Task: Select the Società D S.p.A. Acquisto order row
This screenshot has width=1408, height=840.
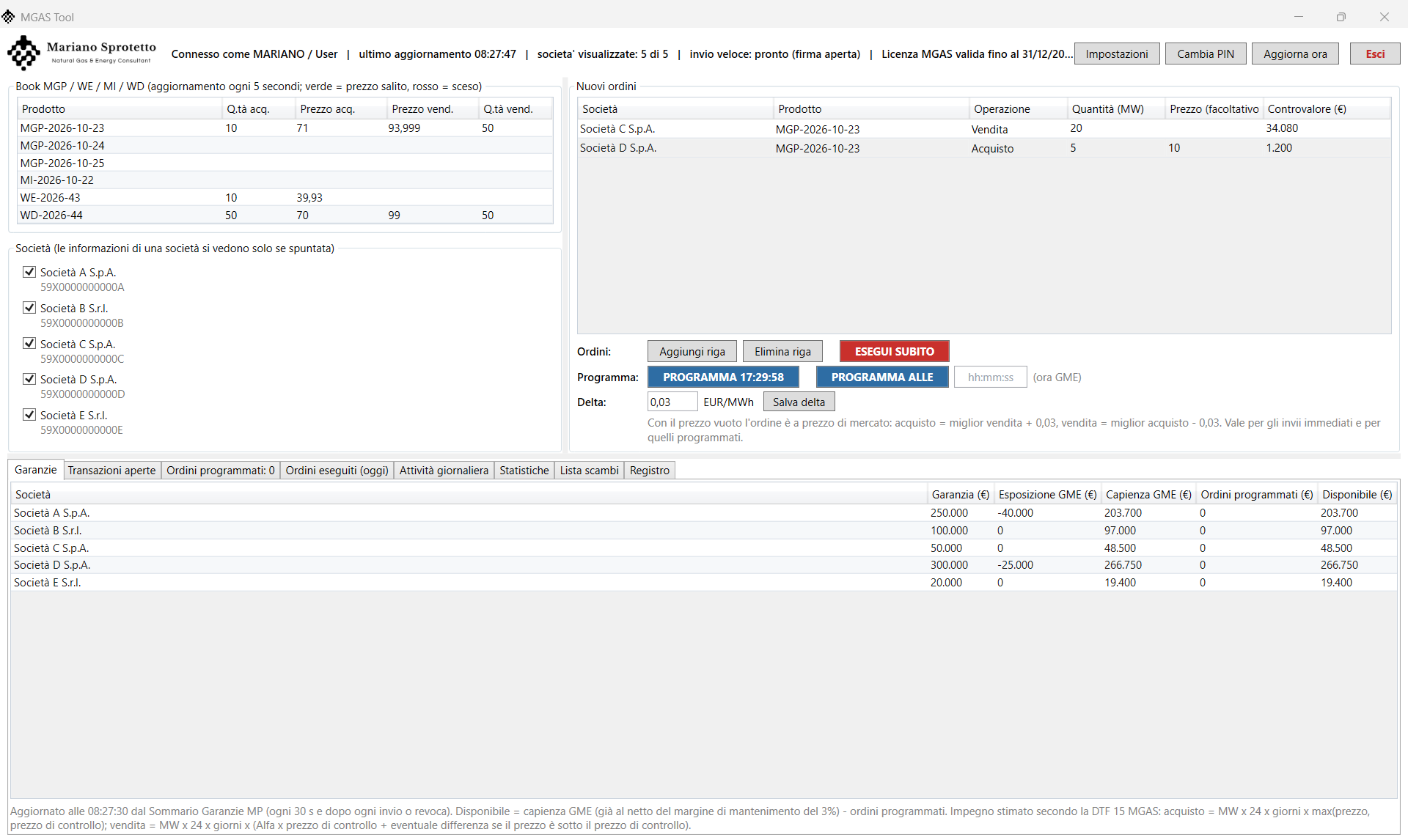Action: [x=984, y=148]
